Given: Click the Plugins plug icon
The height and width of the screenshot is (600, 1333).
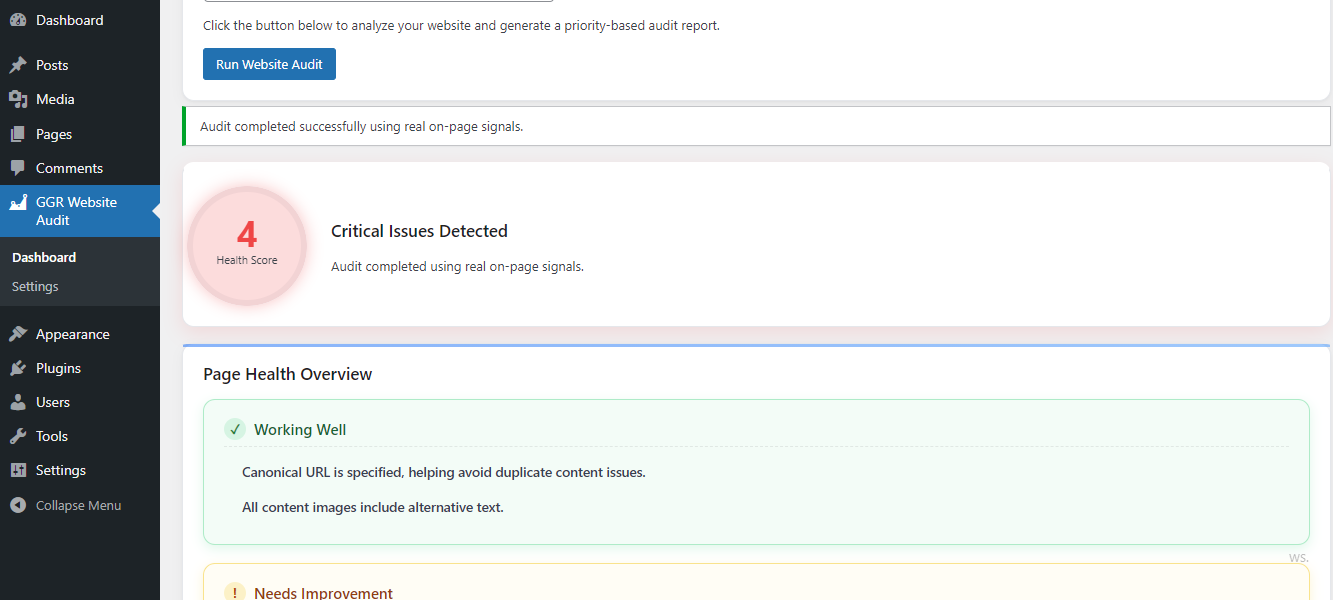Looking at the screenshot, I should point(18,367).
